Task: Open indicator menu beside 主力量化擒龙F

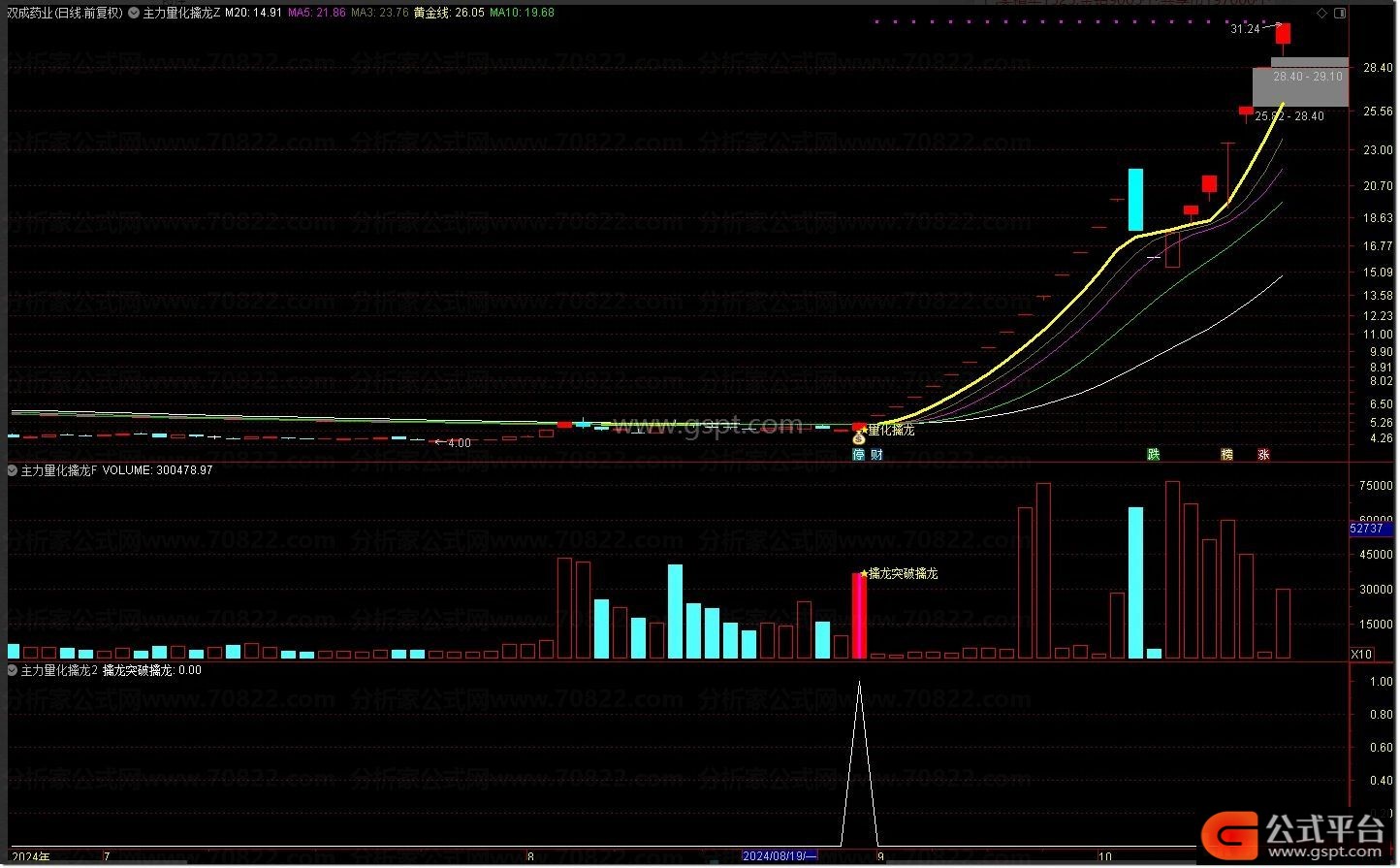Action: pyautogui.click(x=13, y=470)
